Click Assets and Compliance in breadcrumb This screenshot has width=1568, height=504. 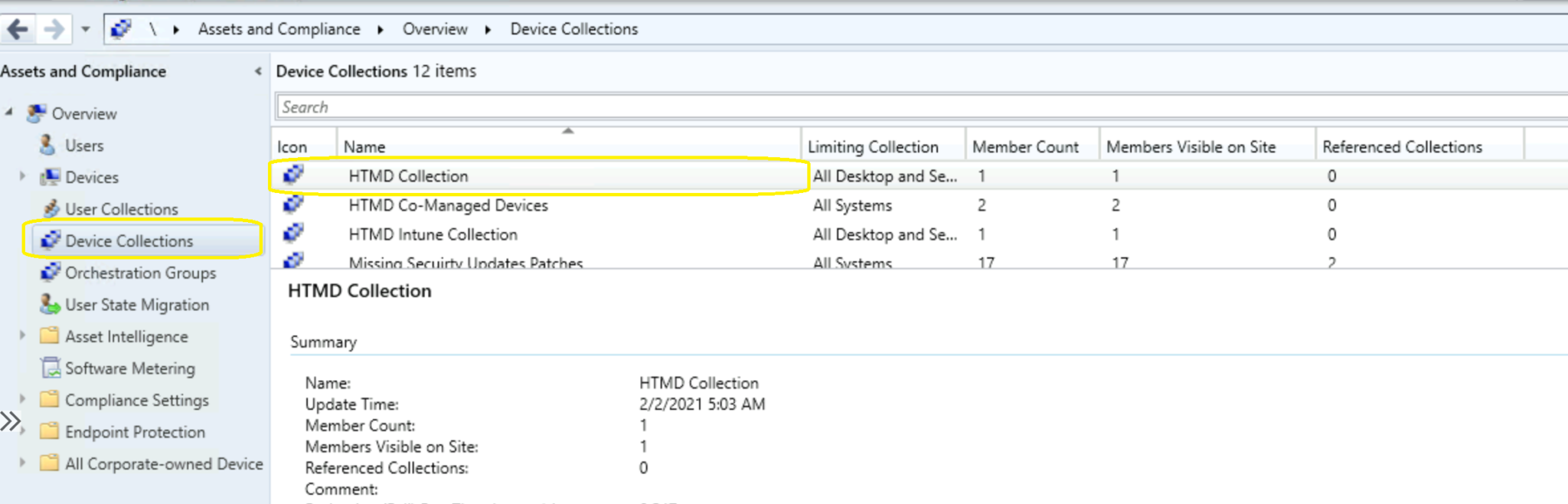pyautogui.click(x=279, y=29)
